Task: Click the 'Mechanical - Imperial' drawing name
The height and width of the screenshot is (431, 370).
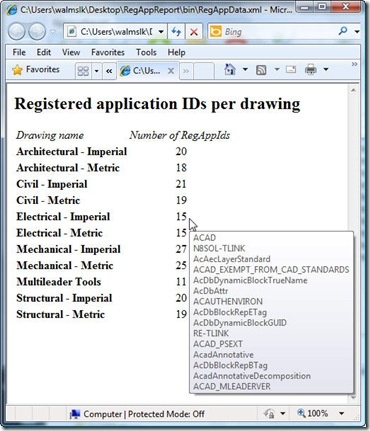Action: click(x=69, y=249)
